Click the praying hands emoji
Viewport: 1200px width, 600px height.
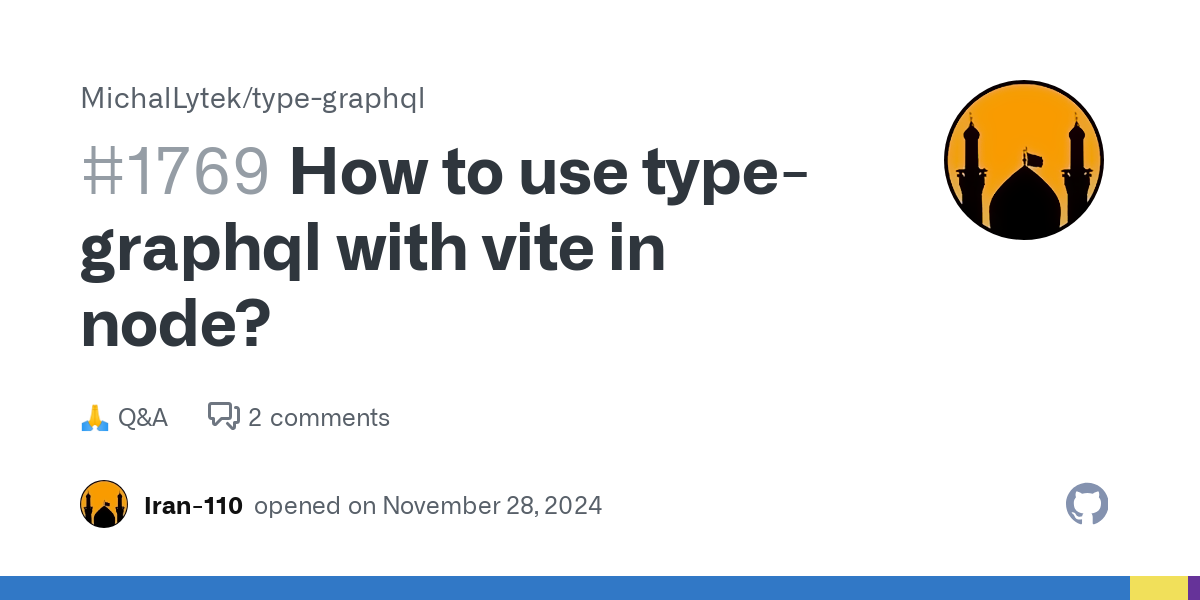tap(94, 417)
